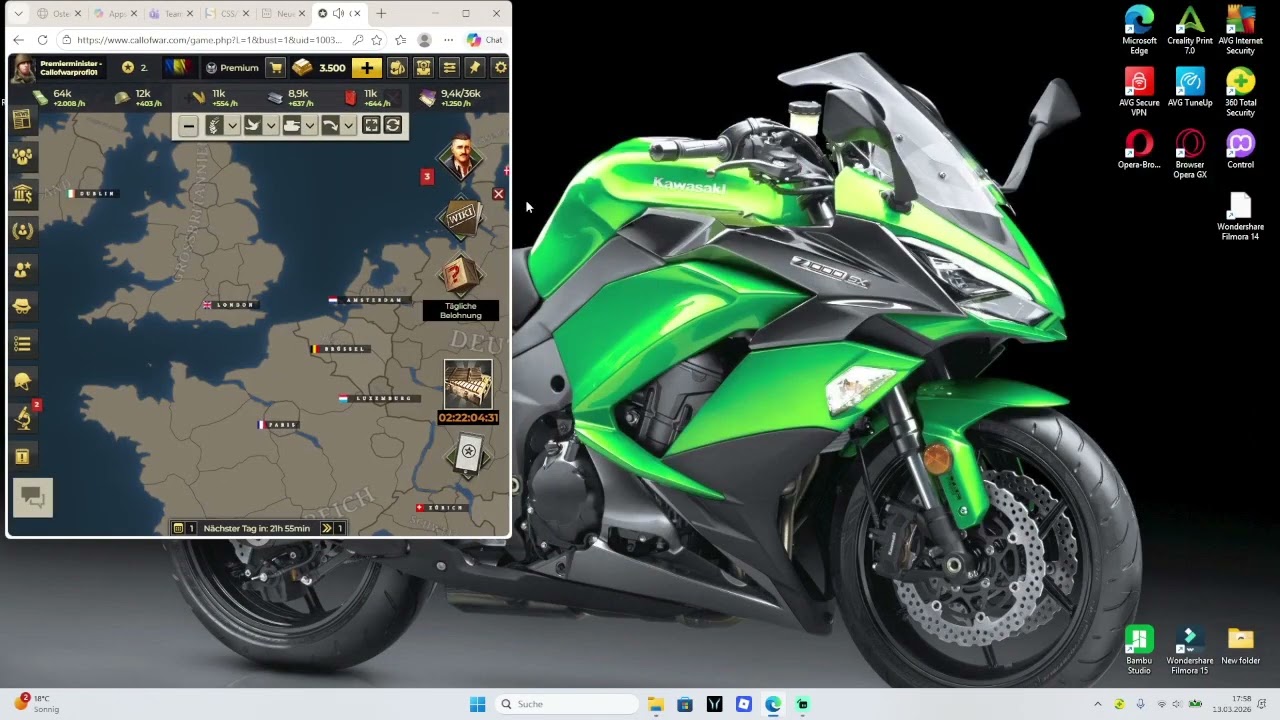This screenshot has height=720, width=1280.
Task: Open the mobile phone star icon
Action: point(467,453)
